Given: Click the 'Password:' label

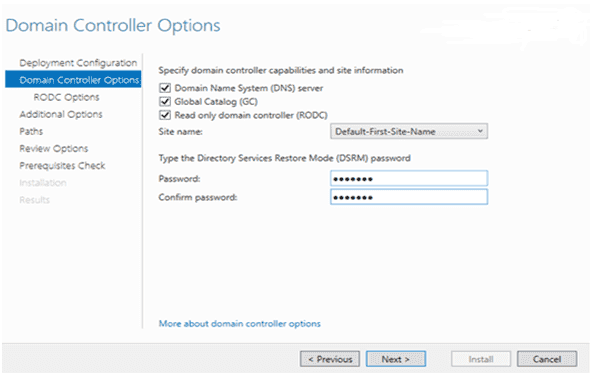Looking at the screenshot, I should click(x=179, y=179).
